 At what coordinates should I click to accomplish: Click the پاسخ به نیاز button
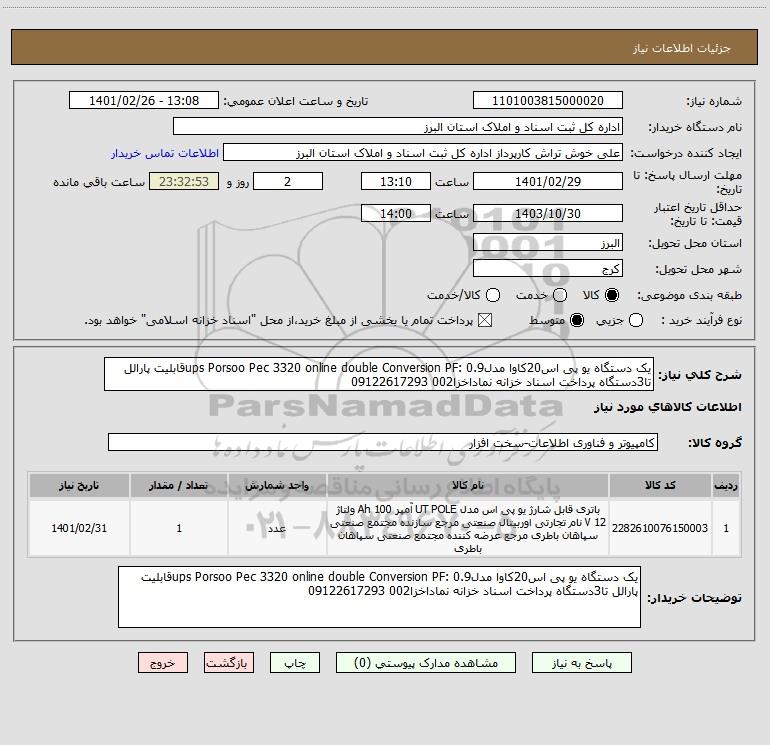(581, 662)
